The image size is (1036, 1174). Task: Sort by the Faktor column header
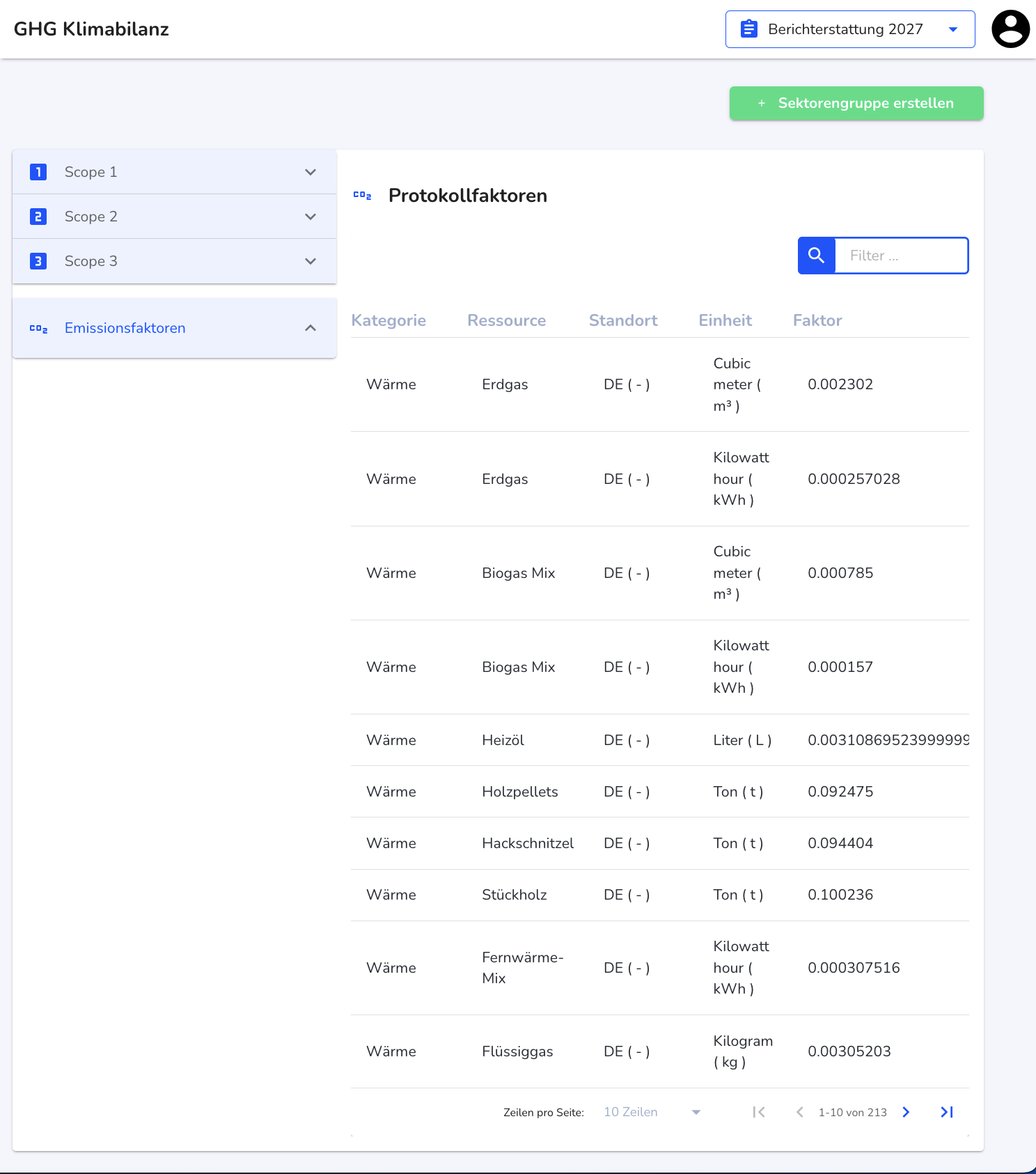817,320
